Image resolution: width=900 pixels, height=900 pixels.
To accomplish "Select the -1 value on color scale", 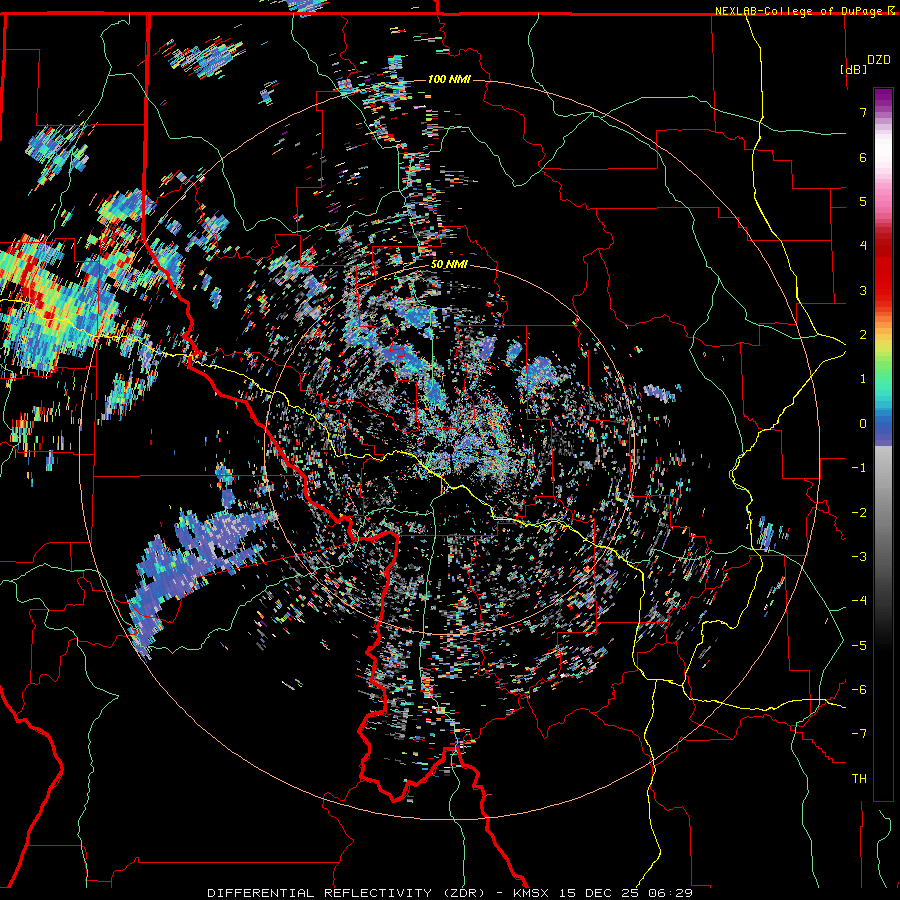I will [859, 468].
